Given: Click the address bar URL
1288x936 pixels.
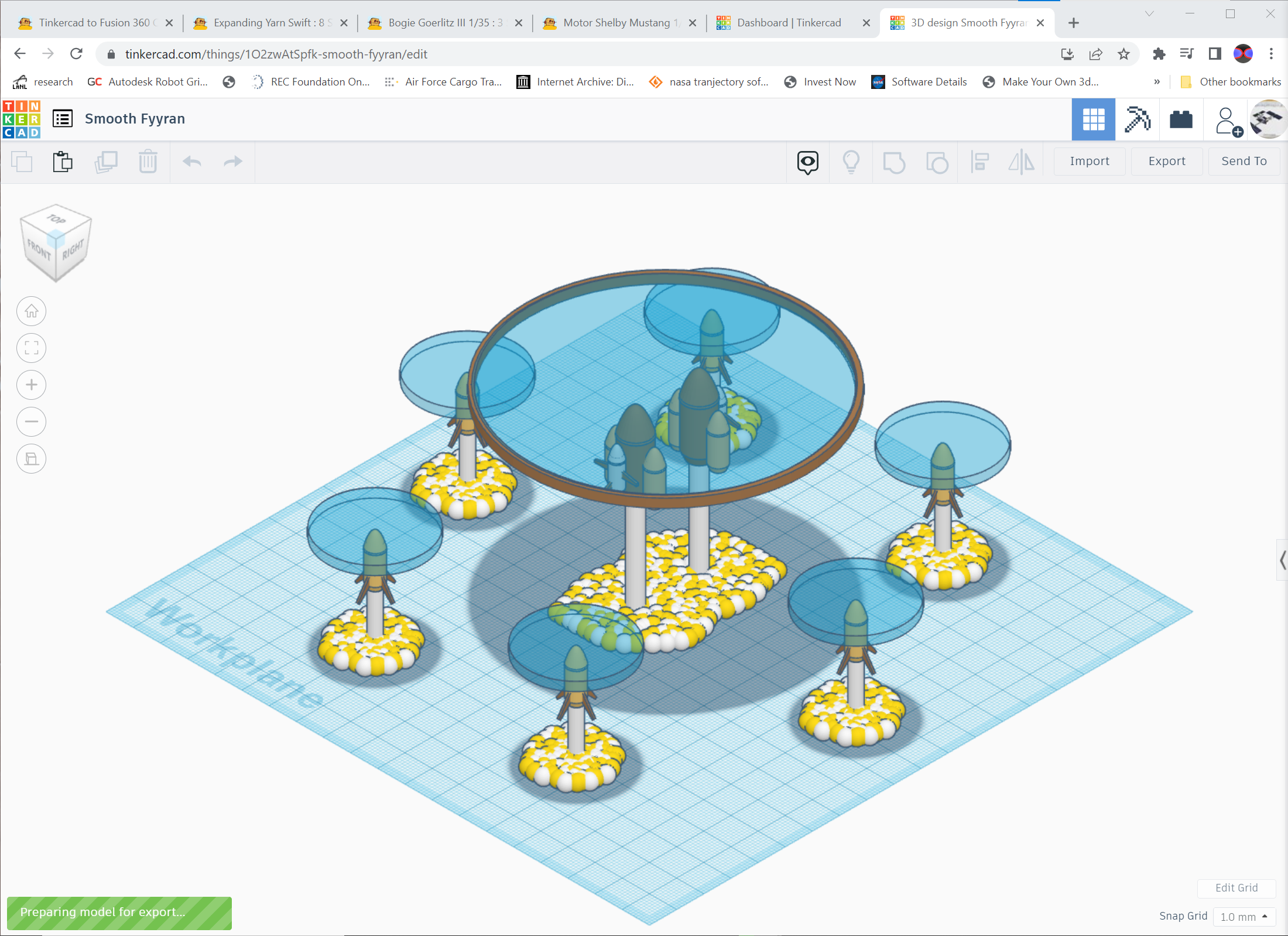Looking at the screenshot, I should click(276, 54).
